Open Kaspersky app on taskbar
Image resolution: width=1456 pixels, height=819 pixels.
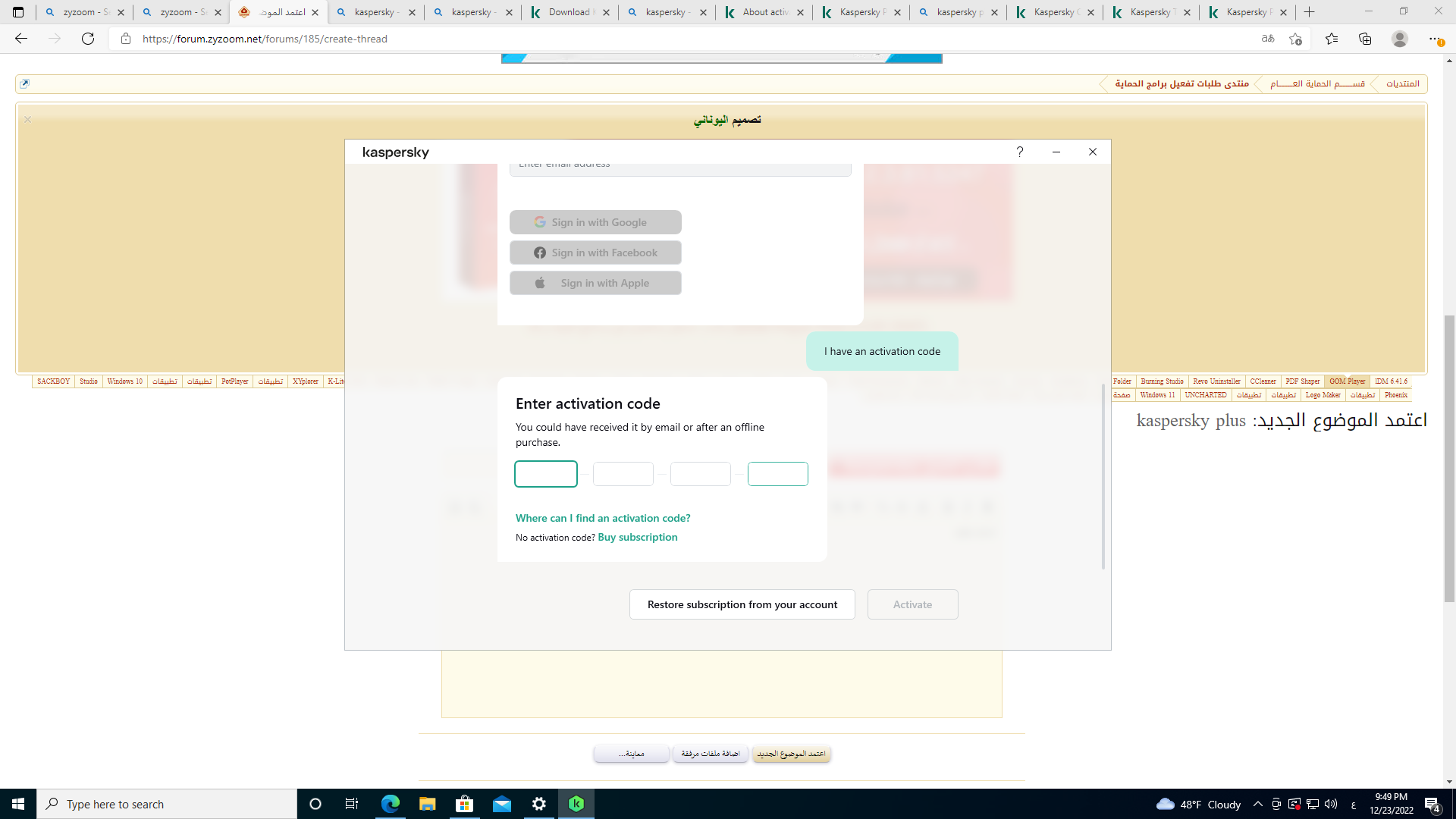576,804
